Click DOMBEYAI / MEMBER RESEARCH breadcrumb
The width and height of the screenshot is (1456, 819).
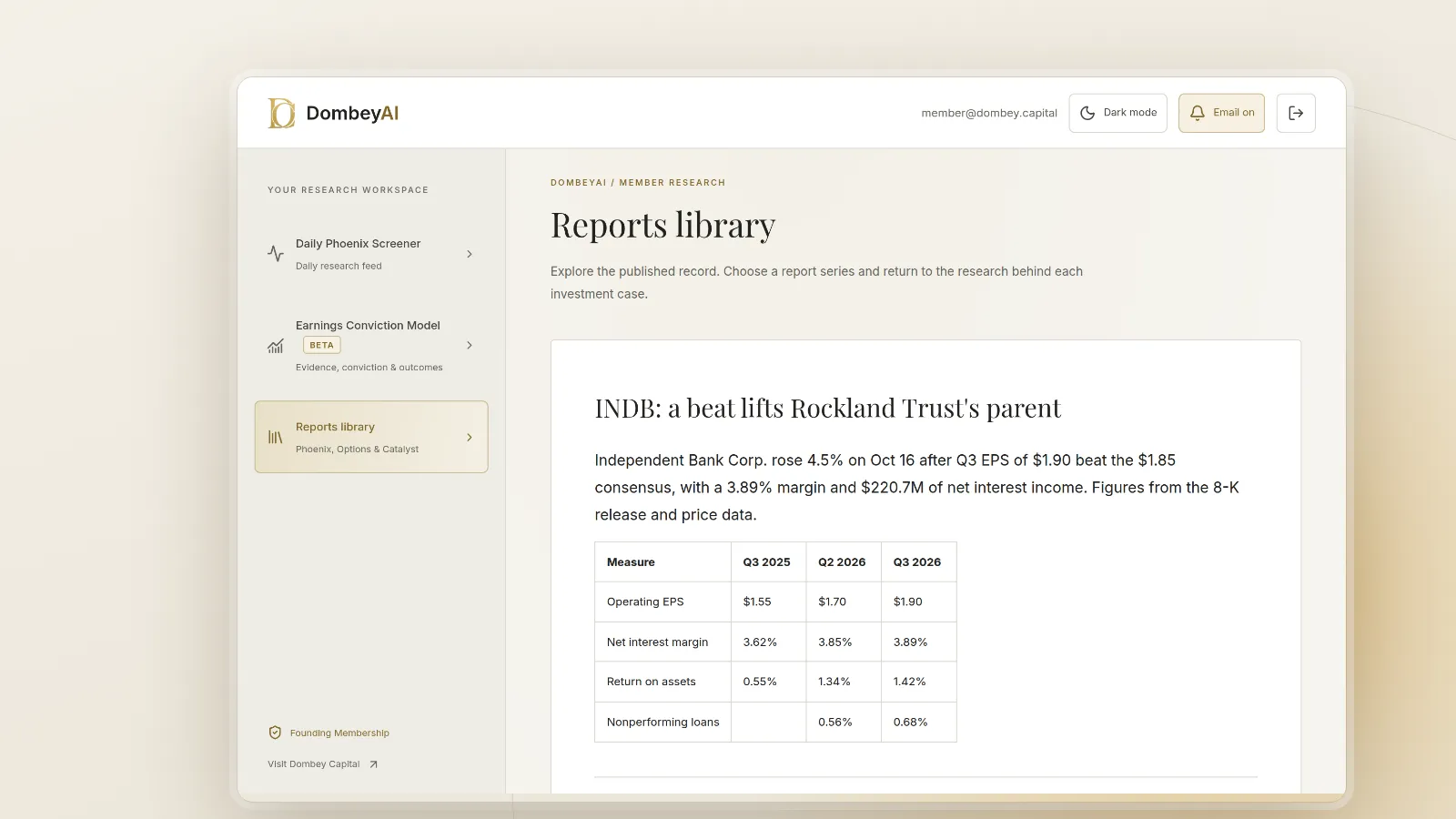(x=638, y=183)
